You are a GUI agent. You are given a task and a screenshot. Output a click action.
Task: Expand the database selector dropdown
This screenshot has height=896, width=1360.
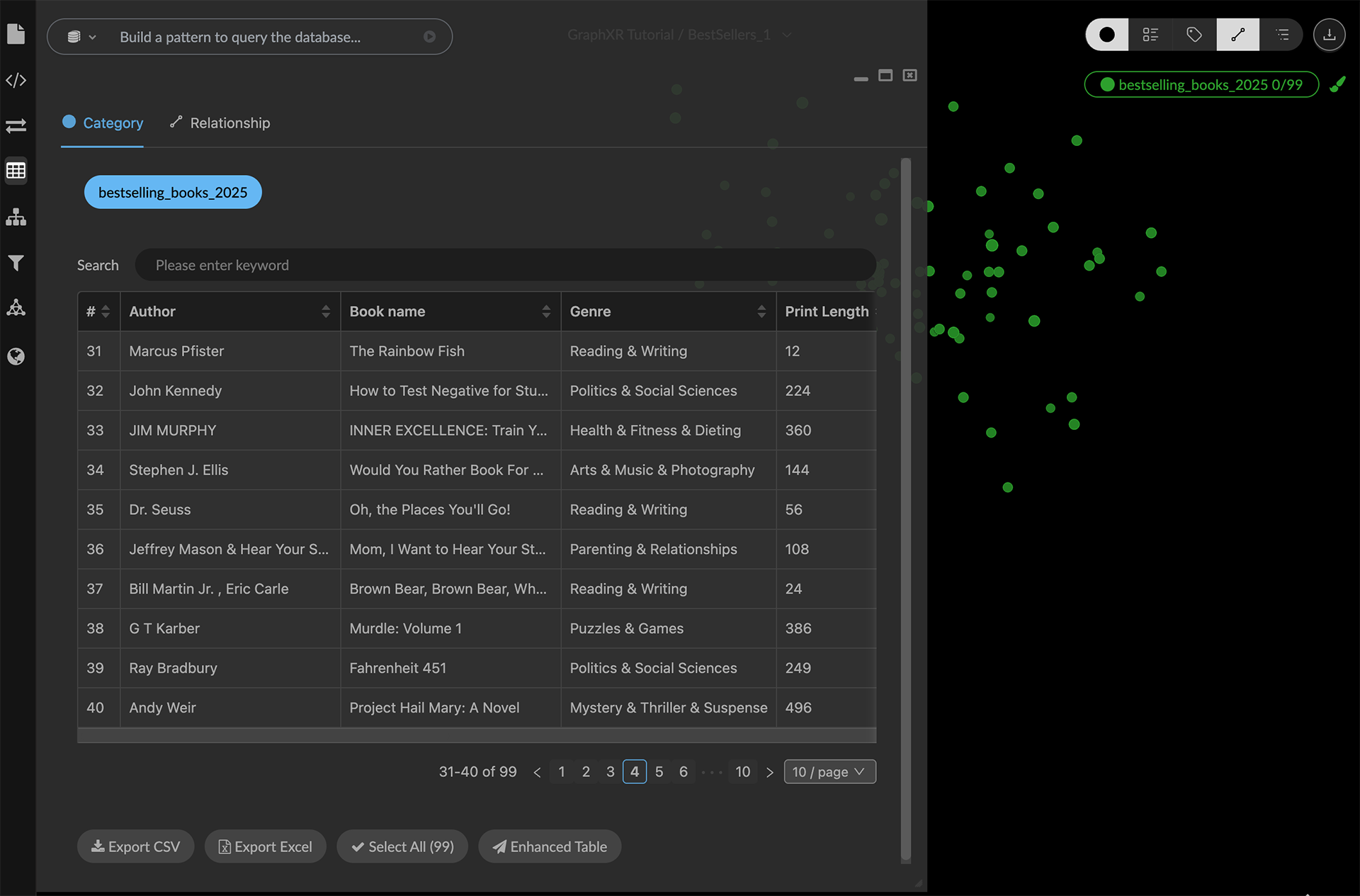(x=81, y=37)
